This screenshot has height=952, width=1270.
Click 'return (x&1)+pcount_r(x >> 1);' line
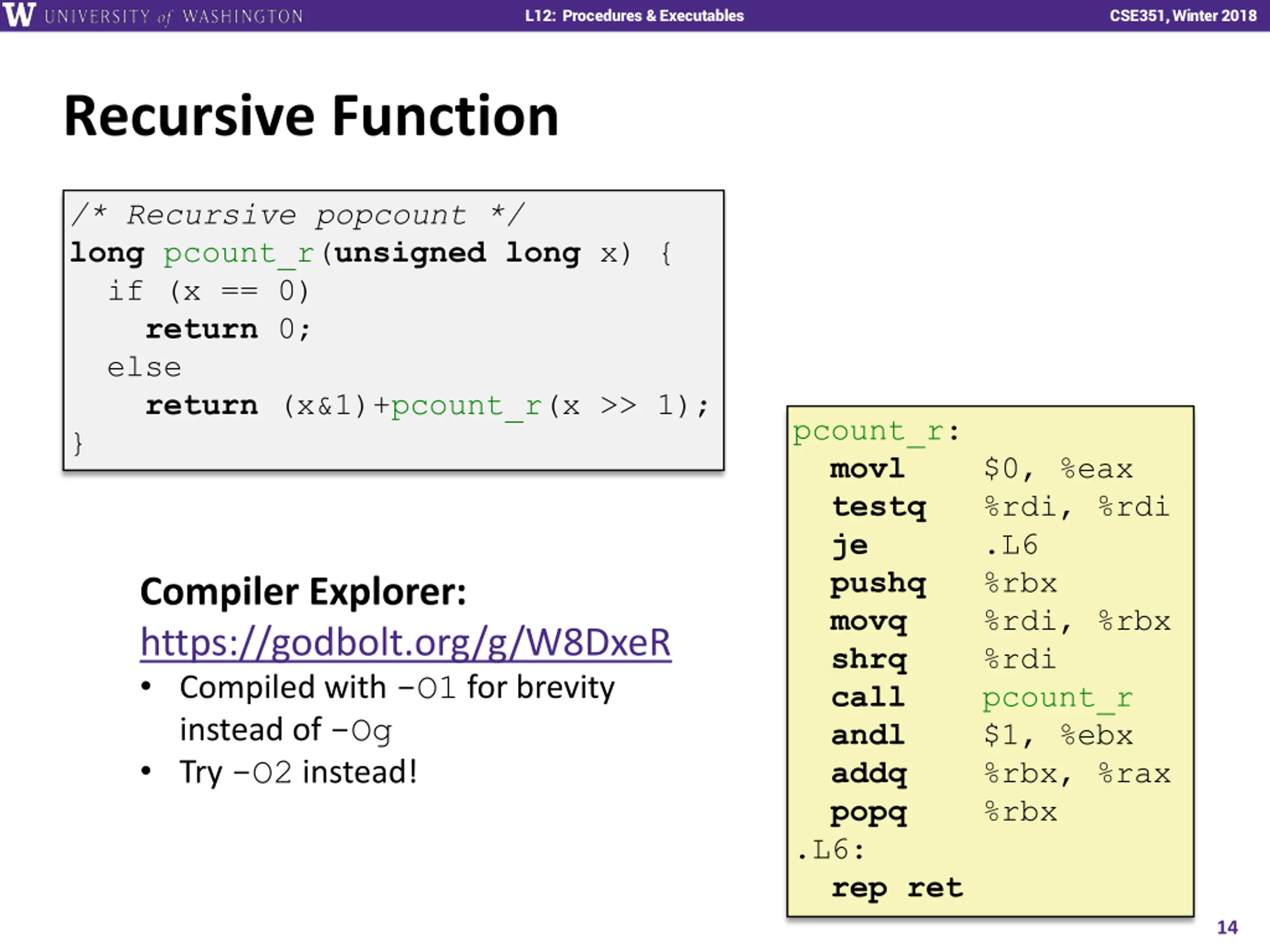tap(427, 406)
